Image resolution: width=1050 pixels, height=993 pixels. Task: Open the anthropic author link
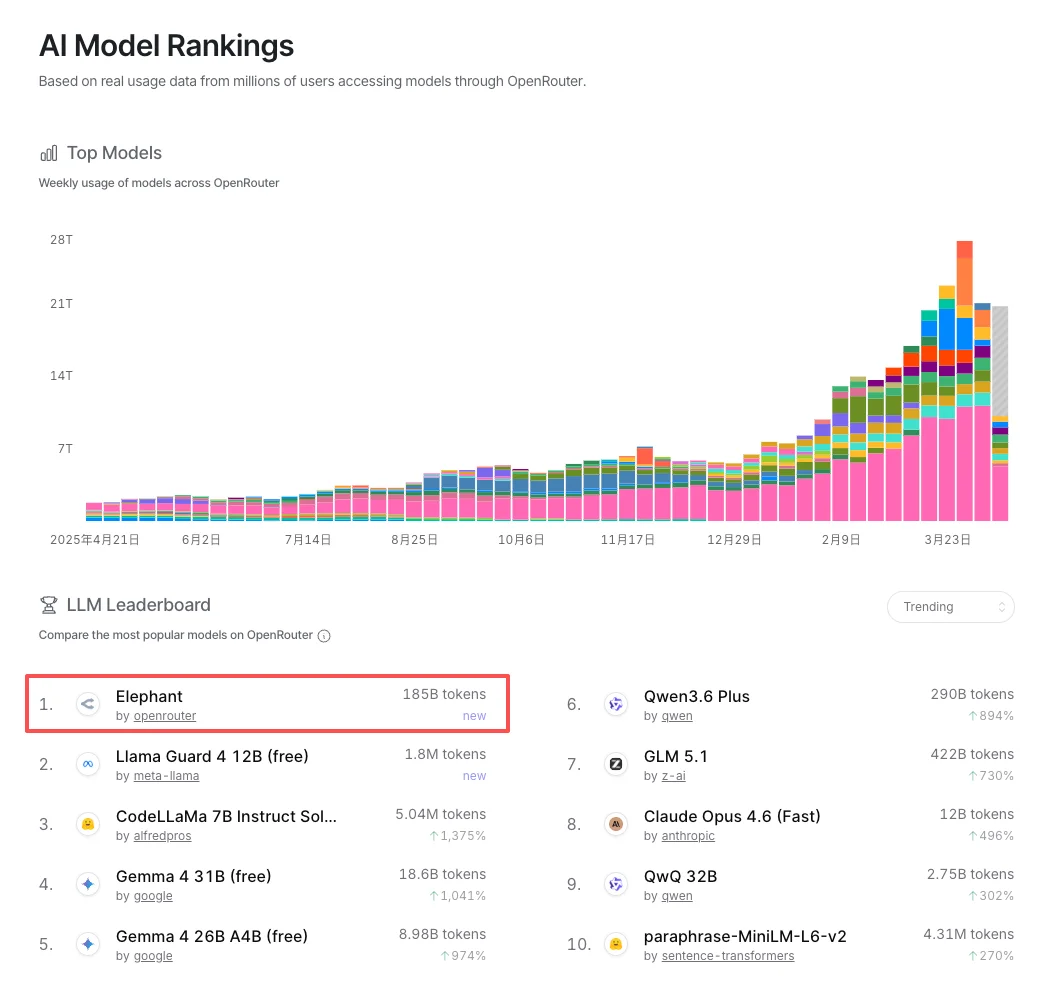pos(687,836)
